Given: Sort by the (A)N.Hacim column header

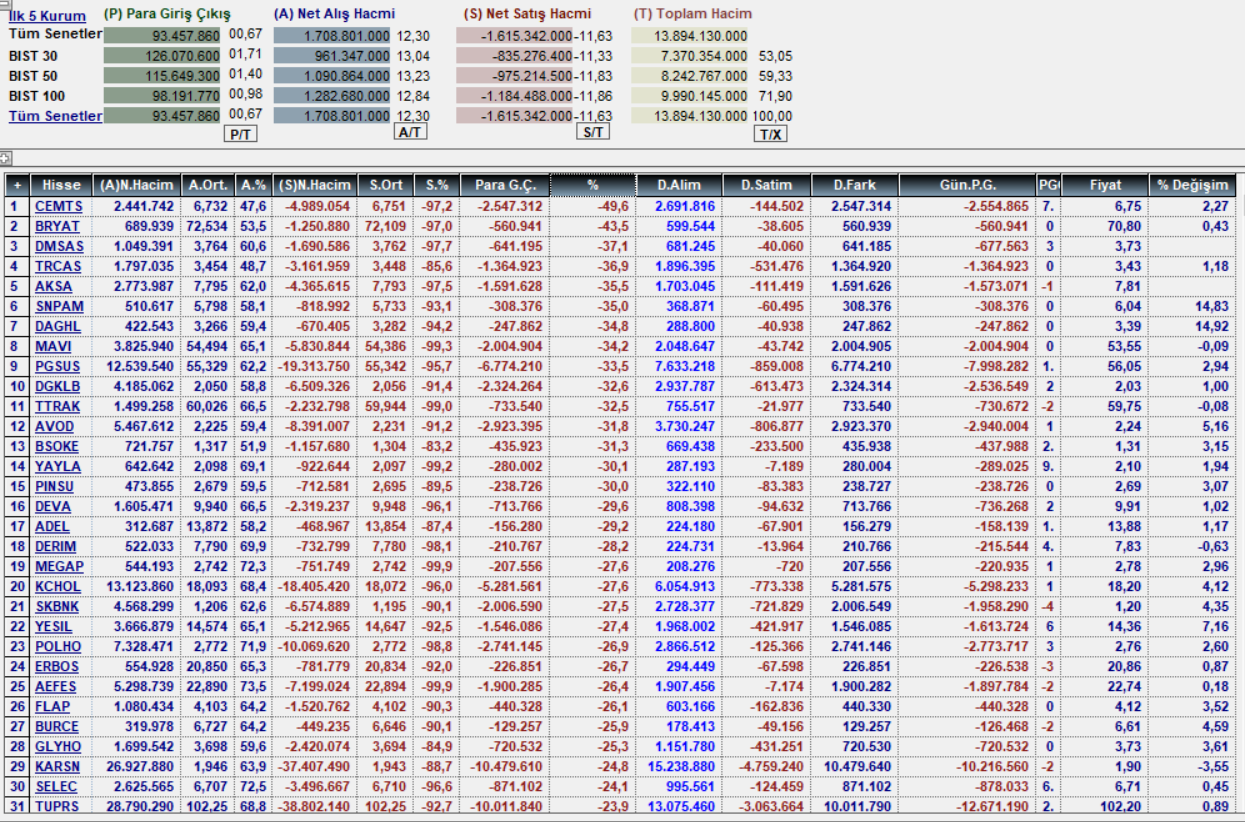Looking at the screenshot, I should click(x=137, y=185).
